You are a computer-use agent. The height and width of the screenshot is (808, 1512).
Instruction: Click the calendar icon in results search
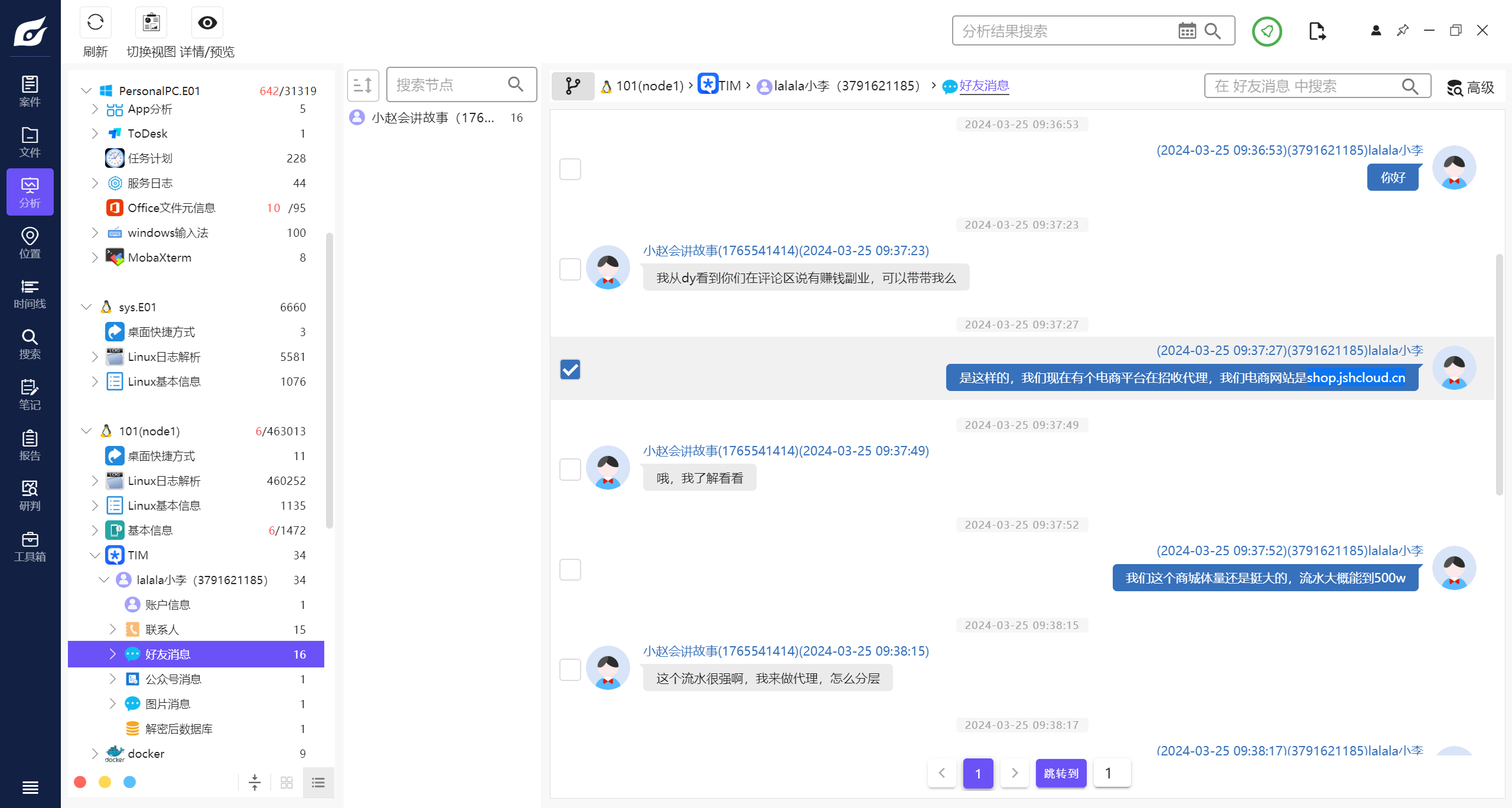click(x=1187, y=31)
